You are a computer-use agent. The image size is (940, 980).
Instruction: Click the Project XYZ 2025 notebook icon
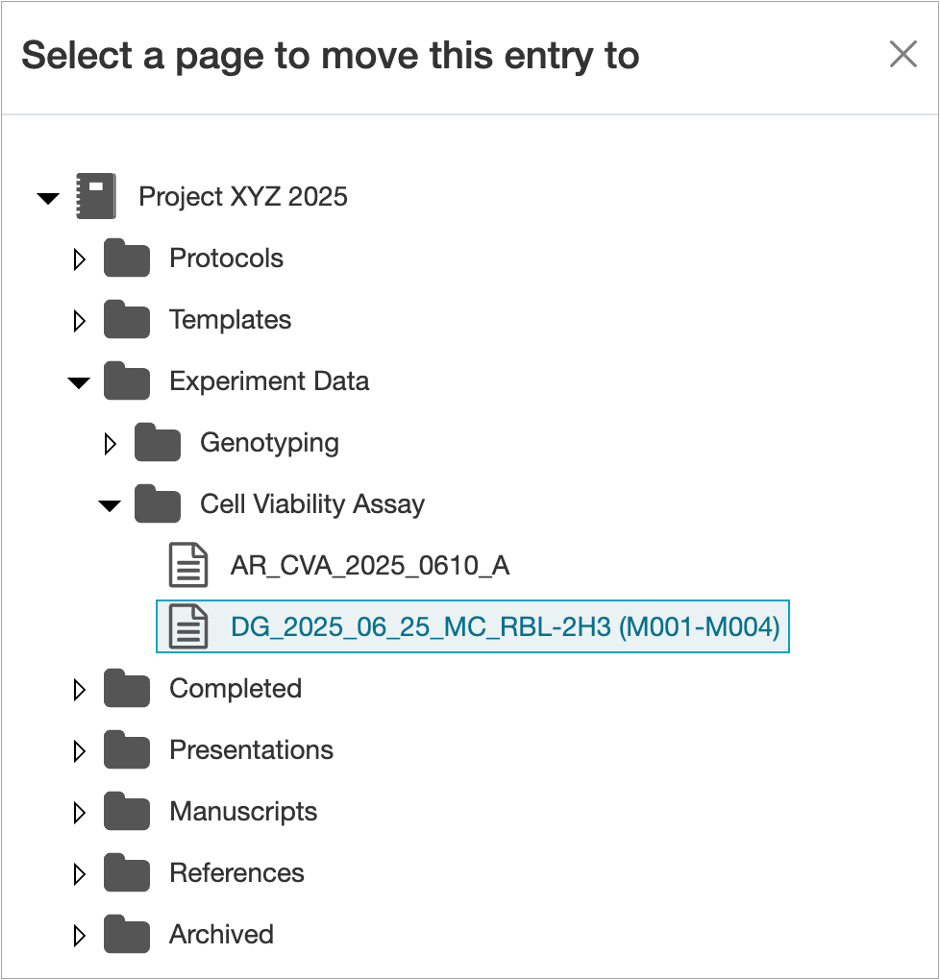pyautogui.click(x=98, y=196)
